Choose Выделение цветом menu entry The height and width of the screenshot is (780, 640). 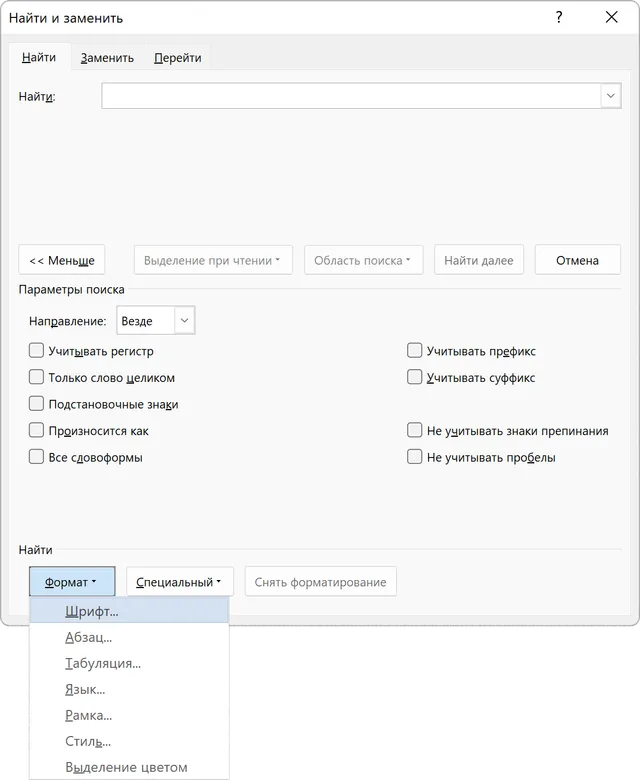129,767
